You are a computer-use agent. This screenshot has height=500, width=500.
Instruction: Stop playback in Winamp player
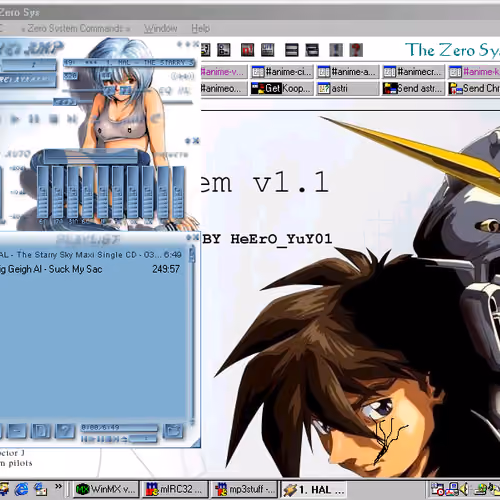[53, 119]
